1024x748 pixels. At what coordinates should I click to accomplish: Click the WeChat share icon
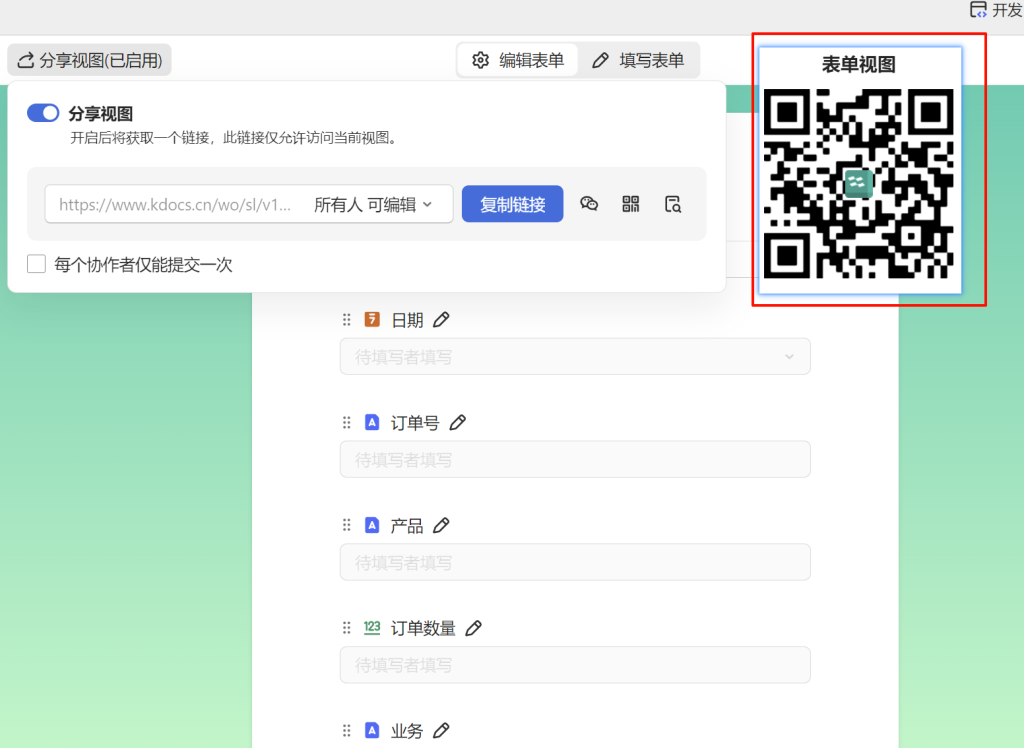point(589,204)
